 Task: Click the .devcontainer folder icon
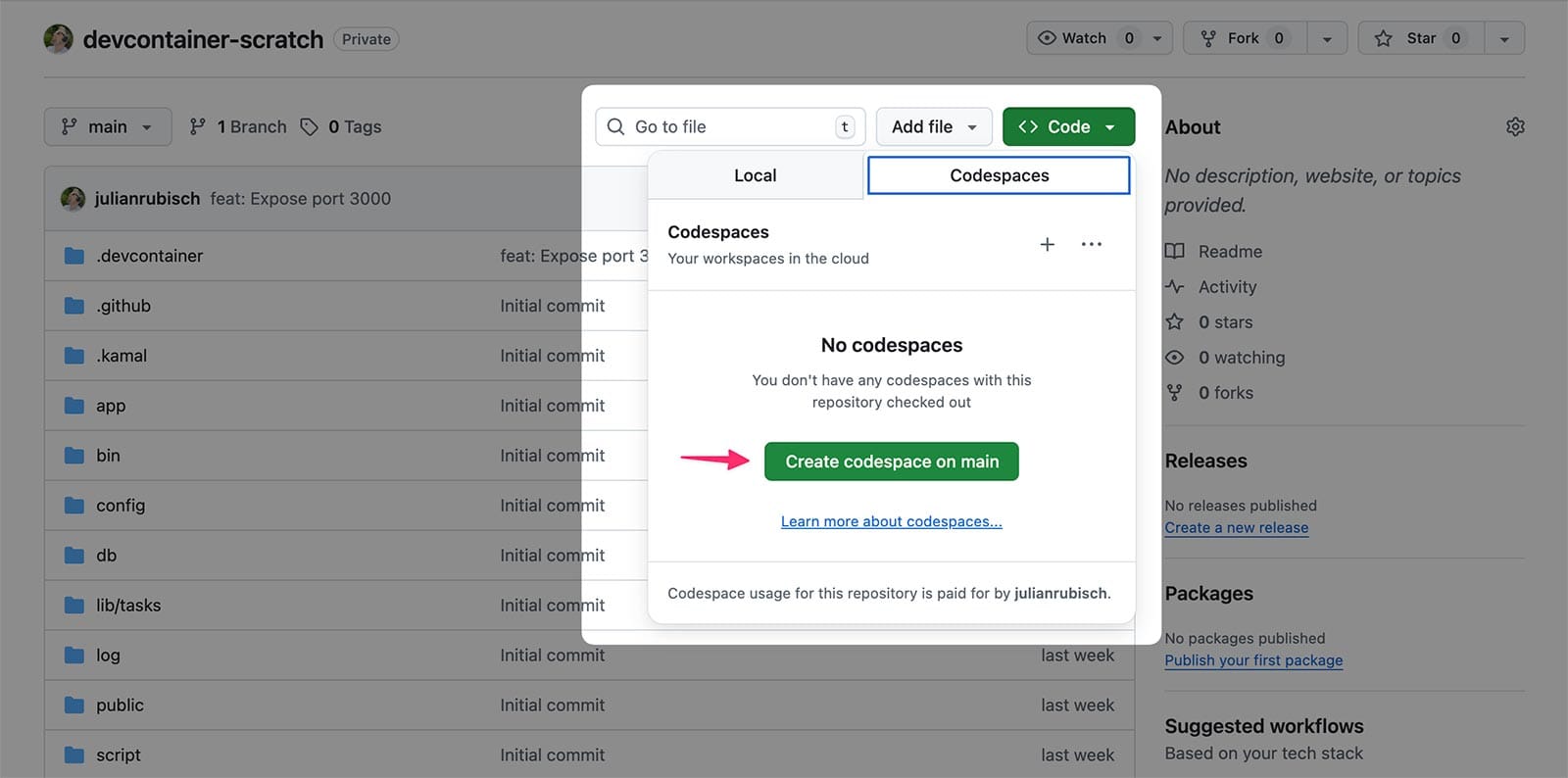tap(74, 256)
